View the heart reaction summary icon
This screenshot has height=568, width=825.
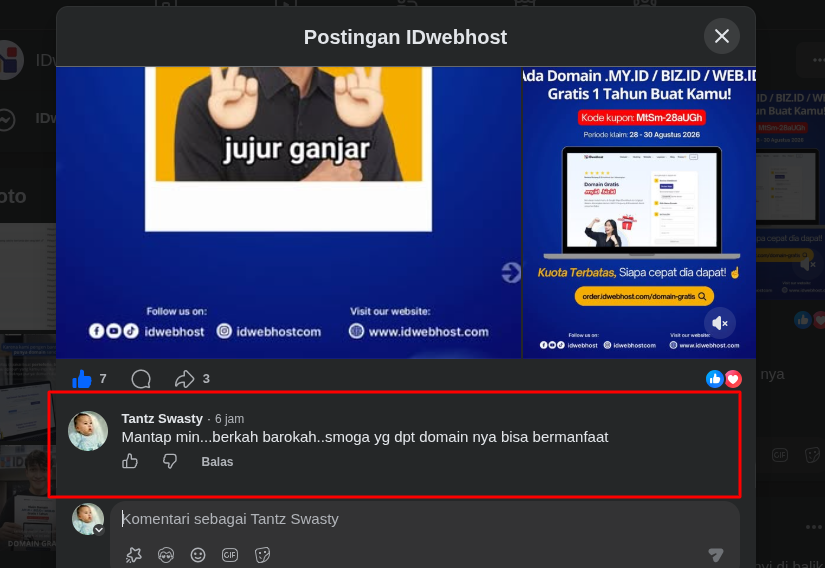[733, 379]
